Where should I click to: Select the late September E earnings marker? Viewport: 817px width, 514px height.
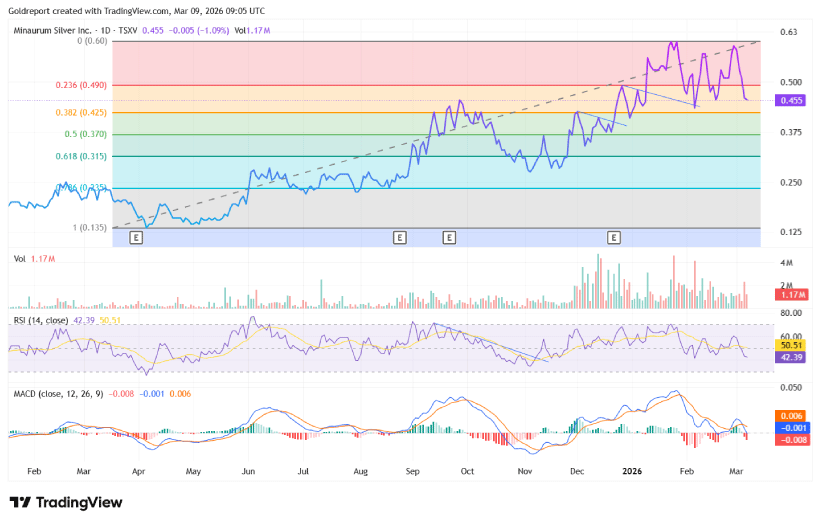pos(449,238)
